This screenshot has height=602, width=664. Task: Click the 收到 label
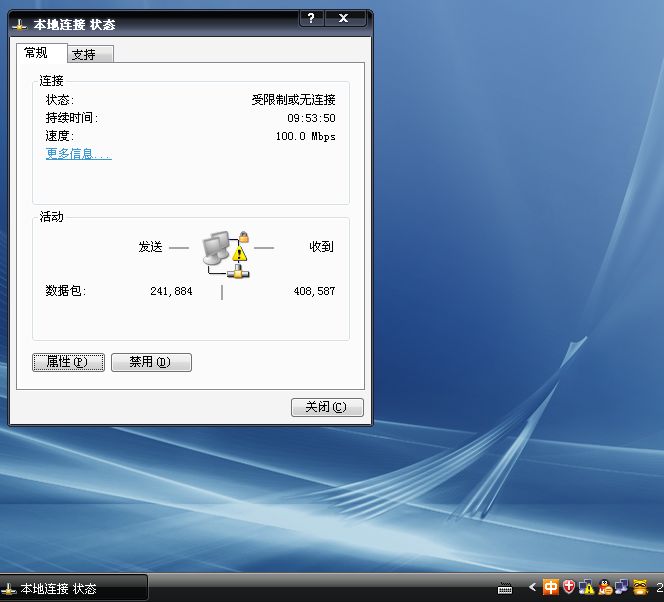click(321, 246)
